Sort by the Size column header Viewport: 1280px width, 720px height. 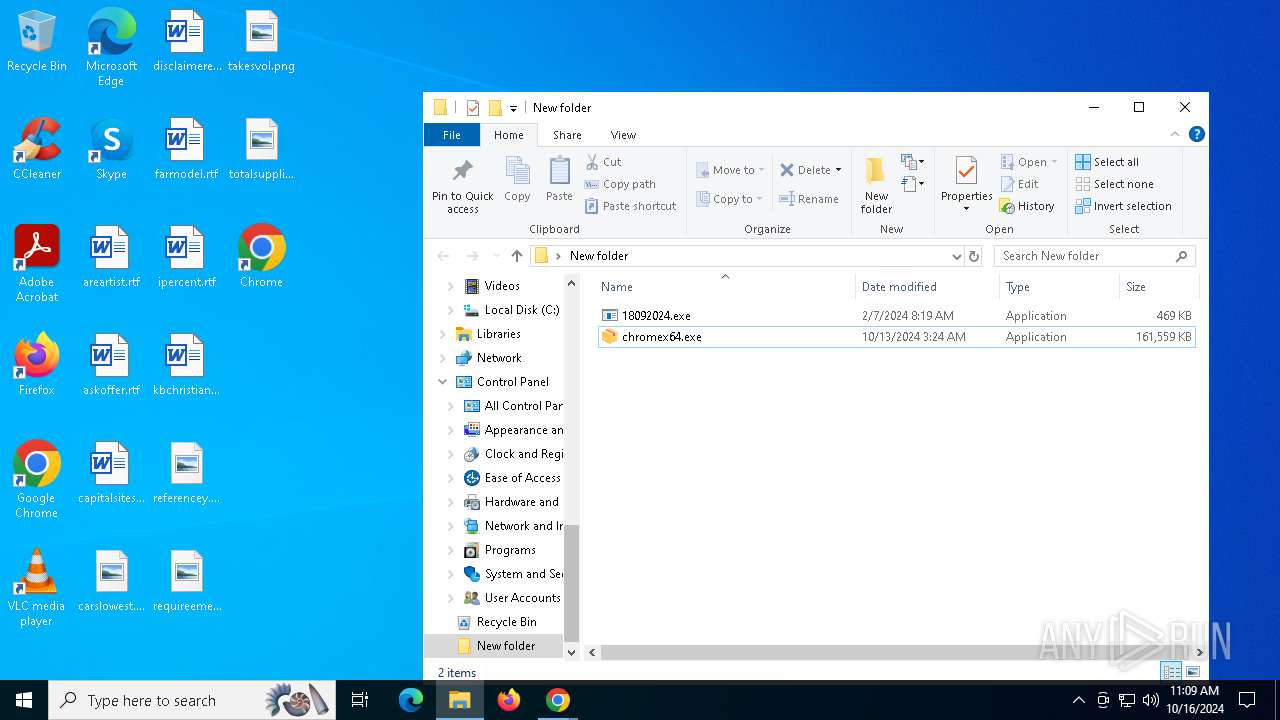(1158, 287)
